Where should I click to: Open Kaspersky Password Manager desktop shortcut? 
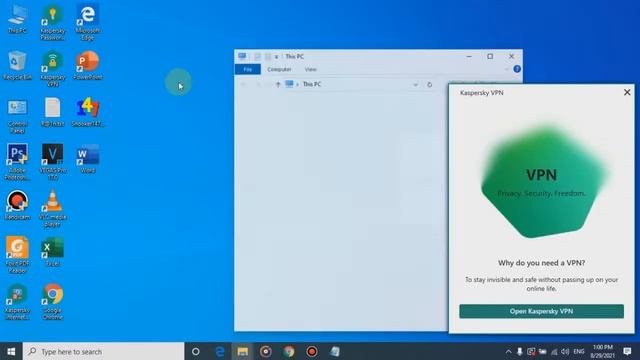click(x=53, y=22)
